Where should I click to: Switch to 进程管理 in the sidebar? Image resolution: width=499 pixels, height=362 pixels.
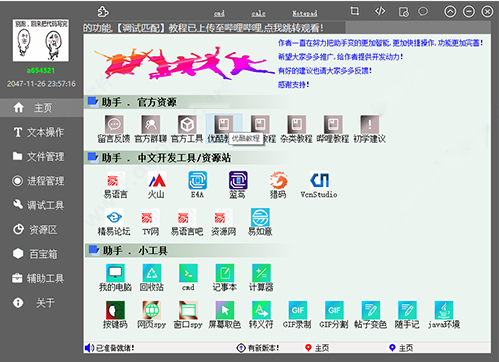click(x=41, y=181)
